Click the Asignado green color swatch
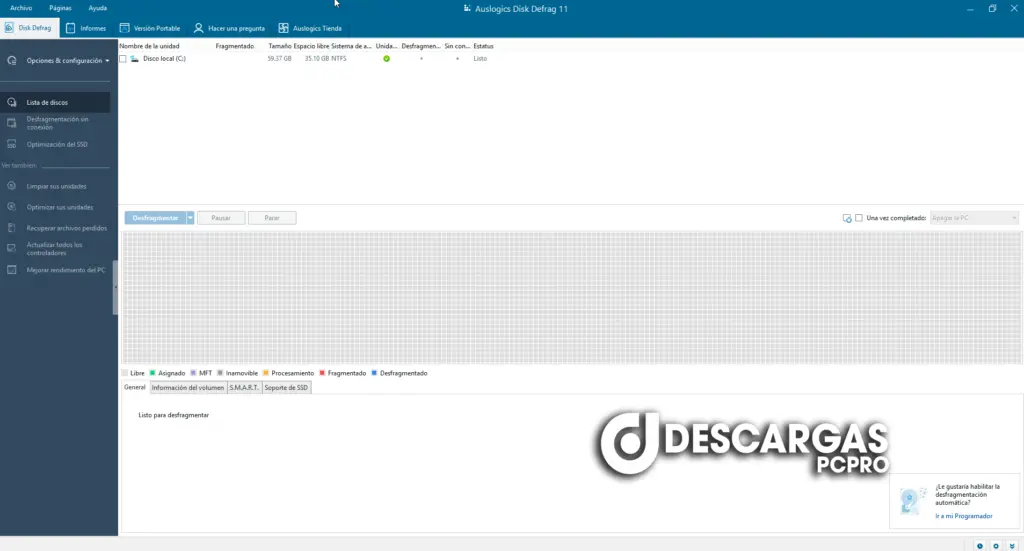This screenshot has width=1024, height=551. coord(152,373)
